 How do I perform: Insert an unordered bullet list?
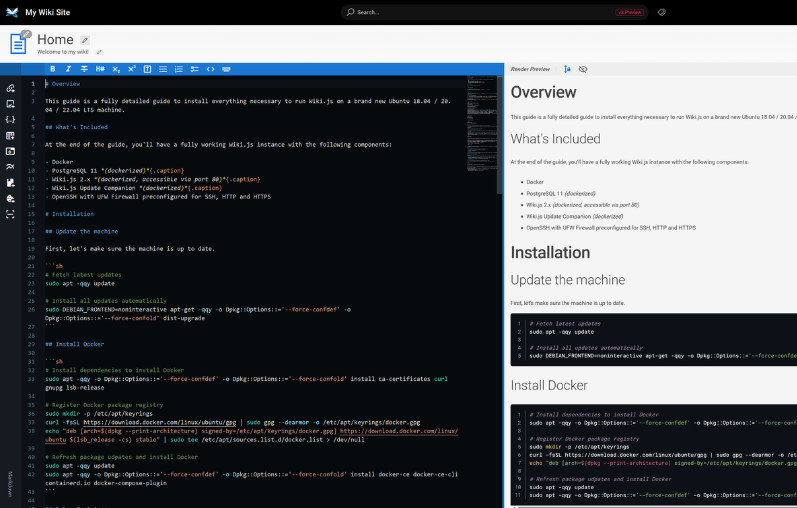click(163, 69)
